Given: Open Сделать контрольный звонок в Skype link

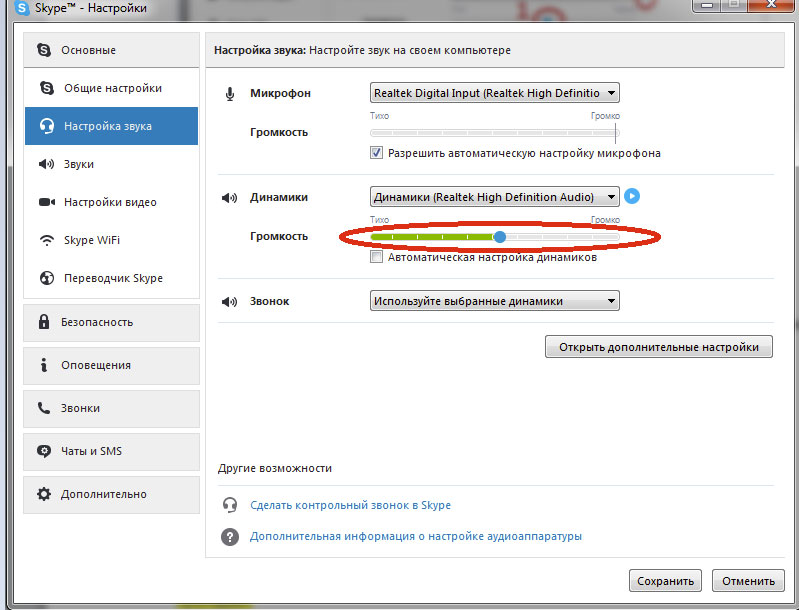Looking at the screenshot, I should coord(350,505).
